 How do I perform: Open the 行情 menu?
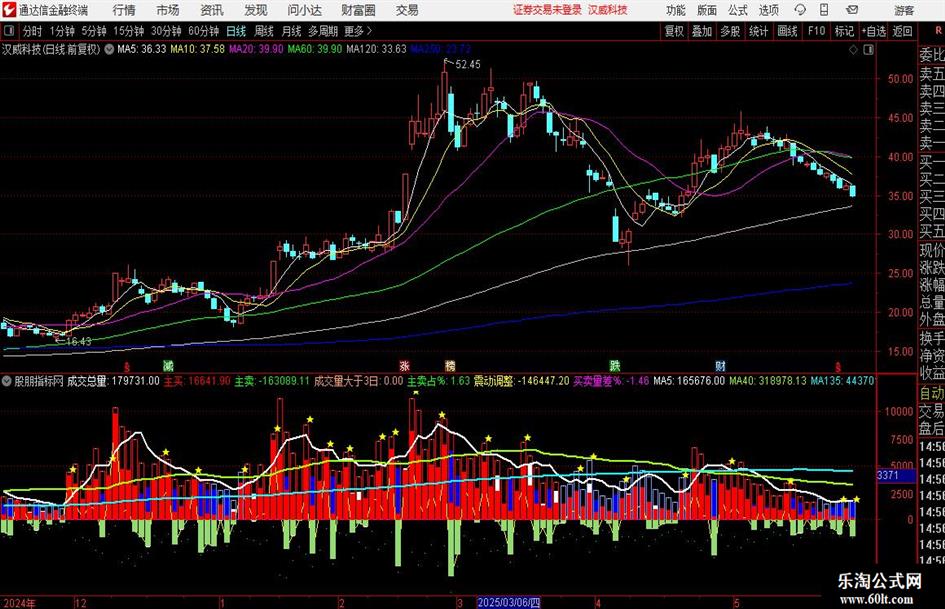tap(124, 10)
